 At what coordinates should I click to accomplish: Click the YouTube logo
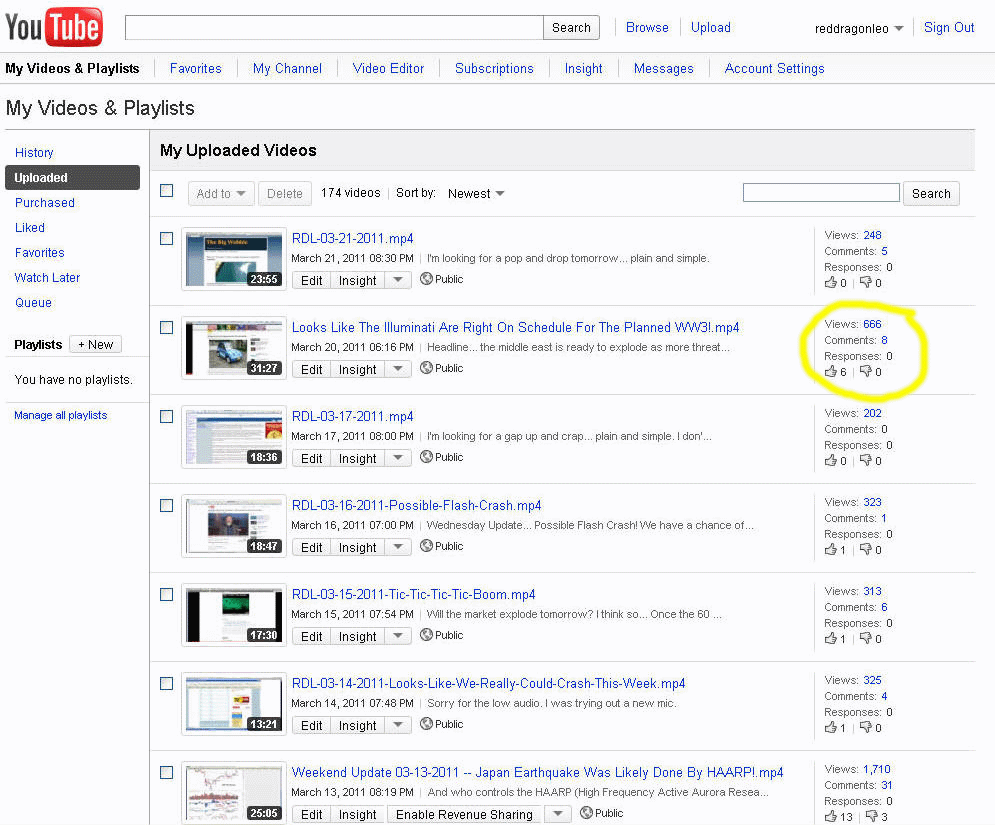(x=54, y=27)
